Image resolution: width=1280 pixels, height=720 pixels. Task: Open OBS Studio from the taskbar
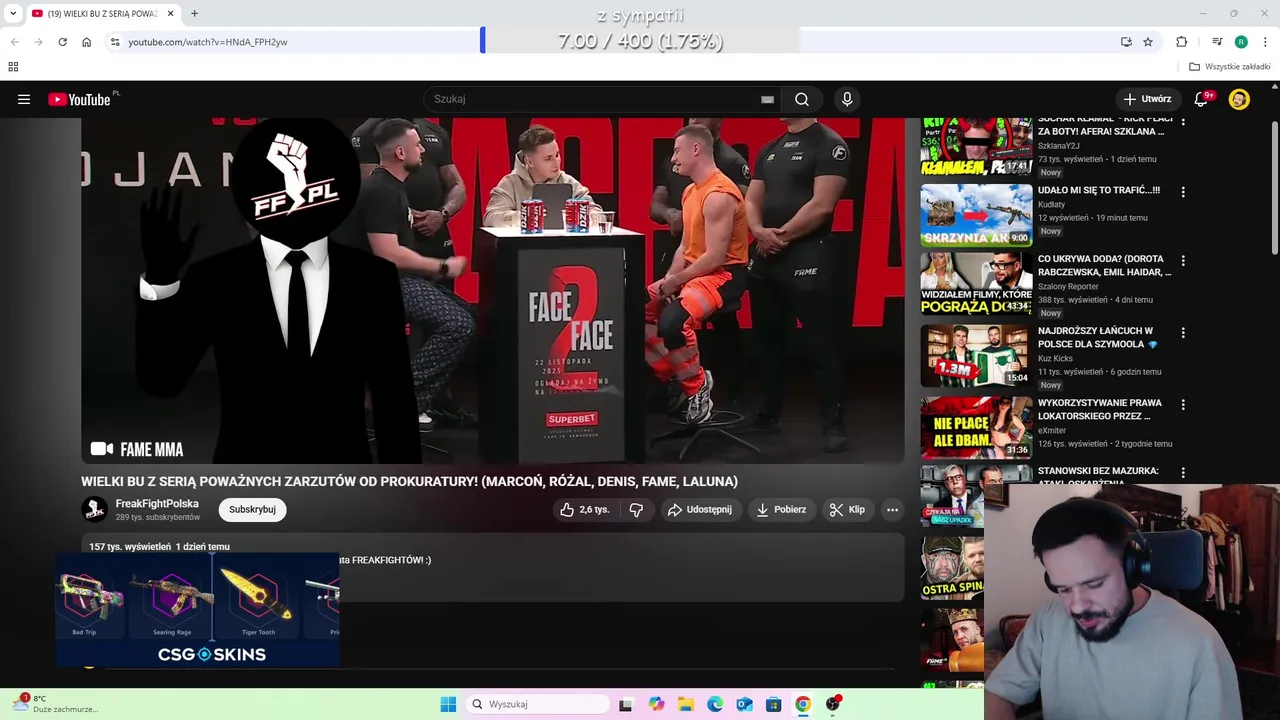pyautogui.click(x=832, y=704)
